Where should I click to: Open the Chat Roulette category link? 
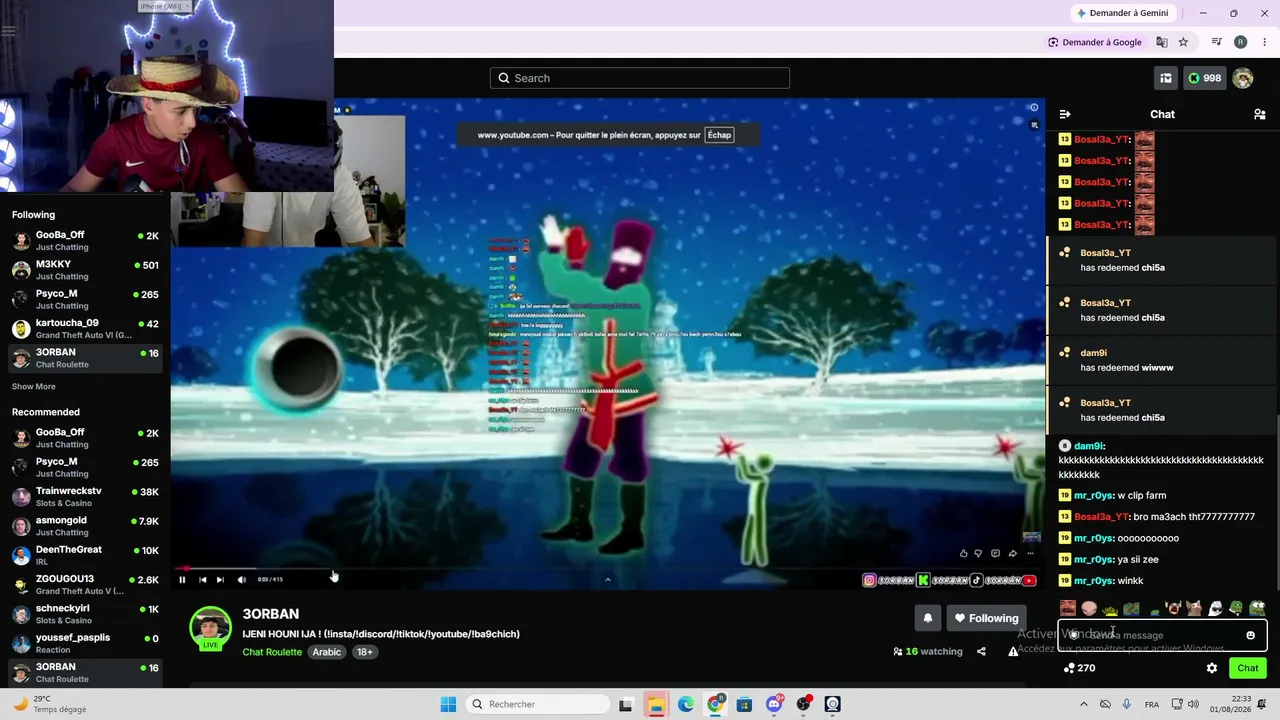click(x=272, y=652)
